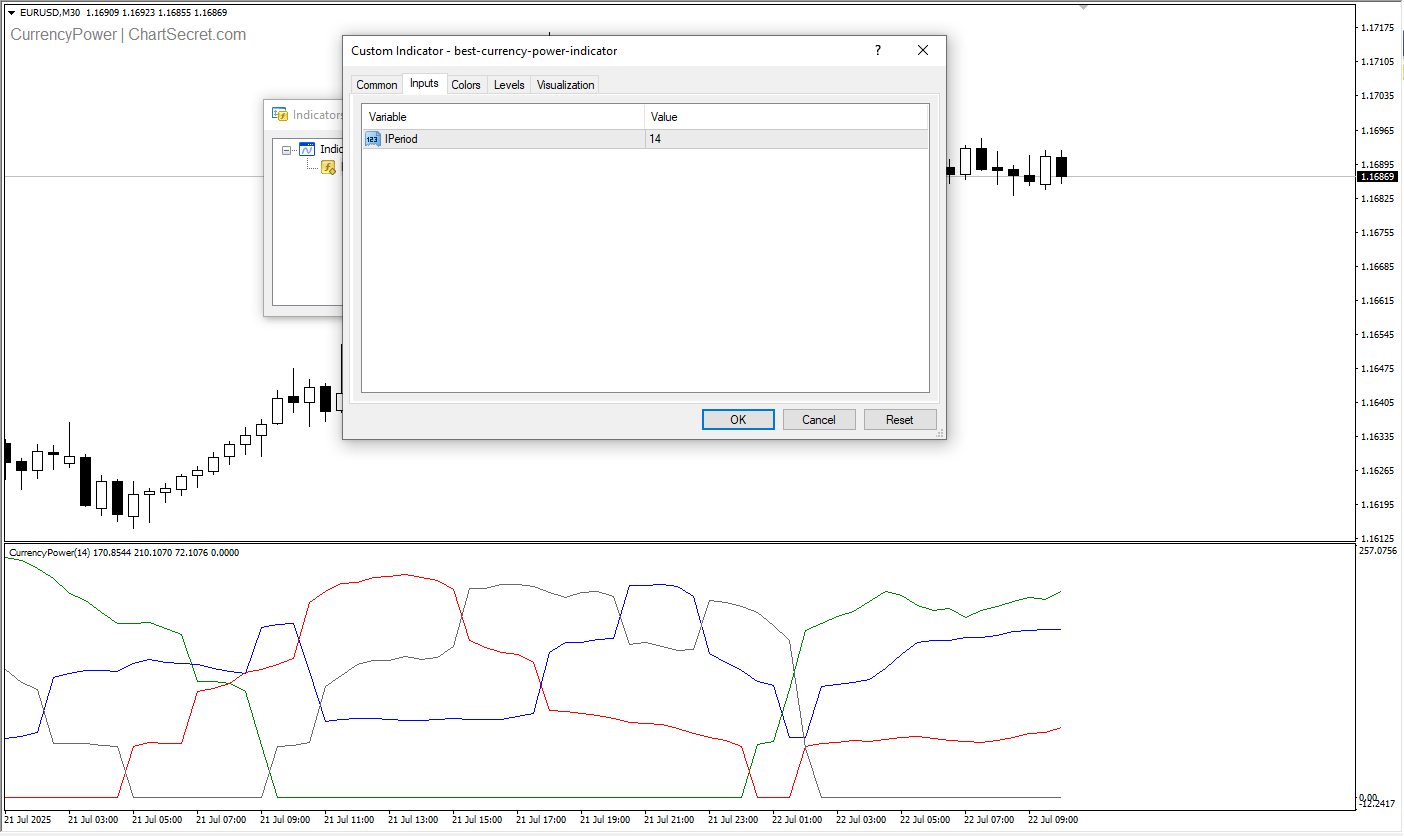Viewport: 1404px width, 836px height.
Task: Open the EURUSD,M30 chart dropdown arrow
Action: point(11,12)
